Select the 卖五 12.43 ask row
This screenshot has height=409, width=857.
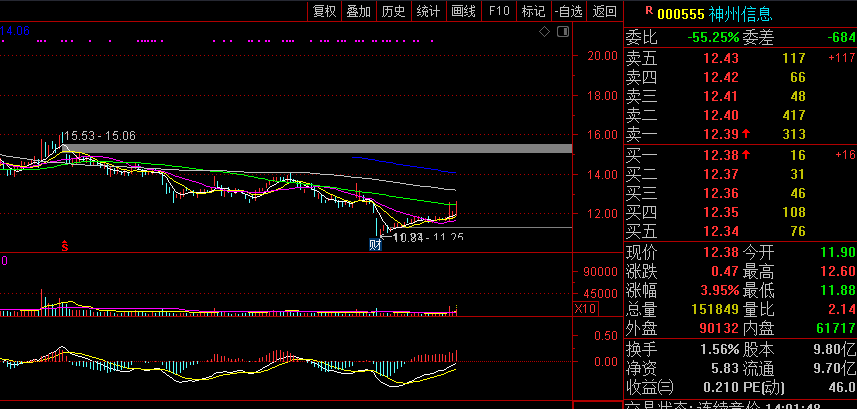(740, 58)
